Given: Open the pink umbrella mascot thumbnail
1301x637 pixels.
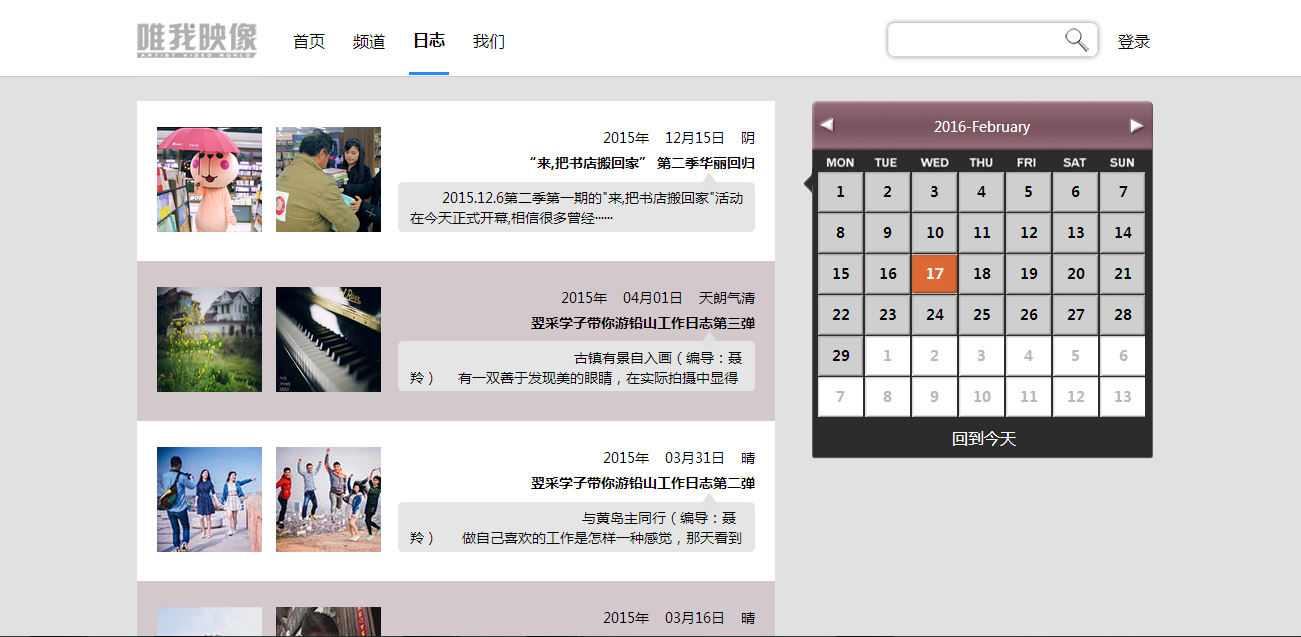Looking at the screenshot, I should (x=209, y=179).
